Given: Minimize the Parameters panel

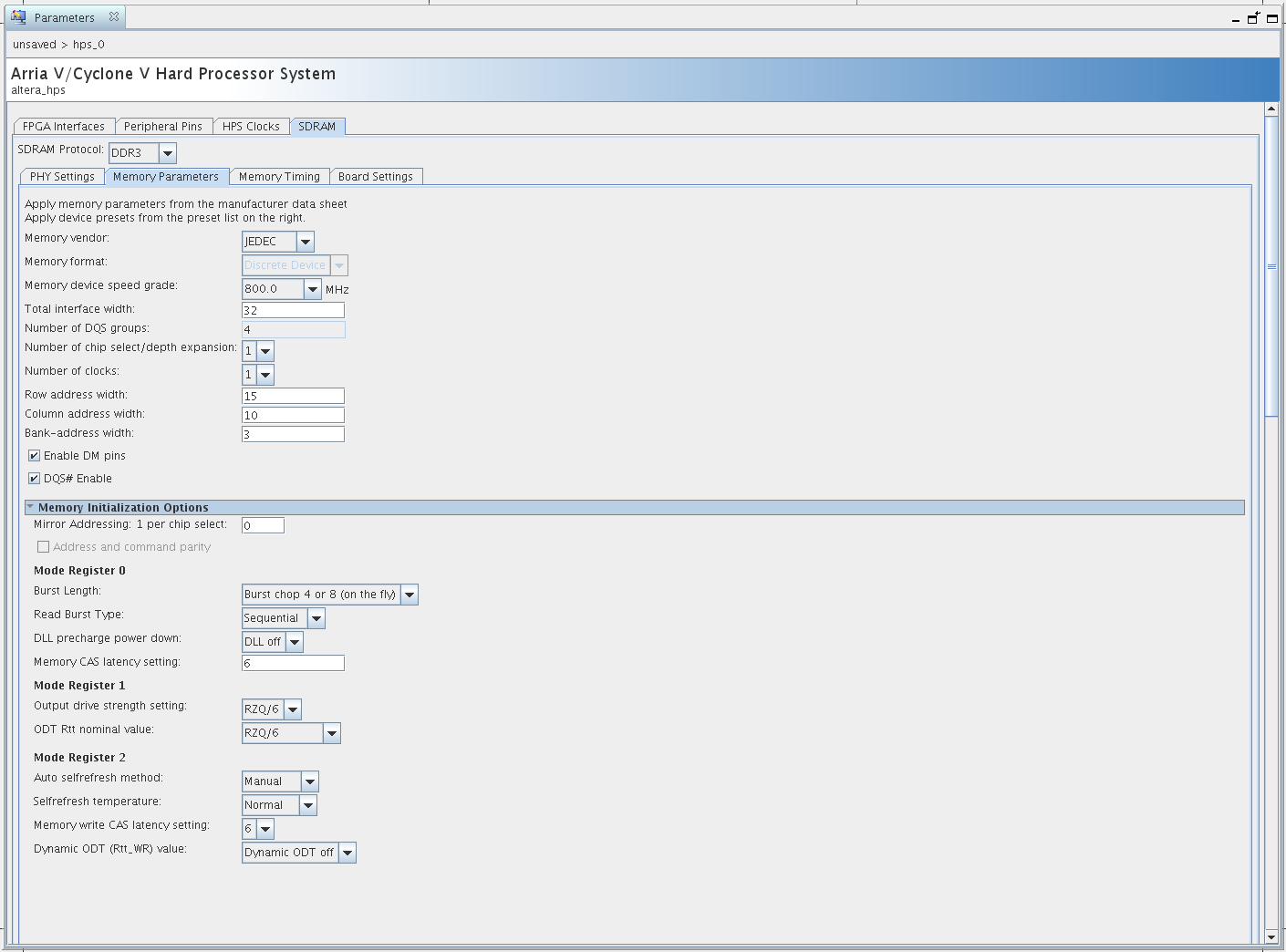Looking at the screenshot, I should tap(1236, 19).
